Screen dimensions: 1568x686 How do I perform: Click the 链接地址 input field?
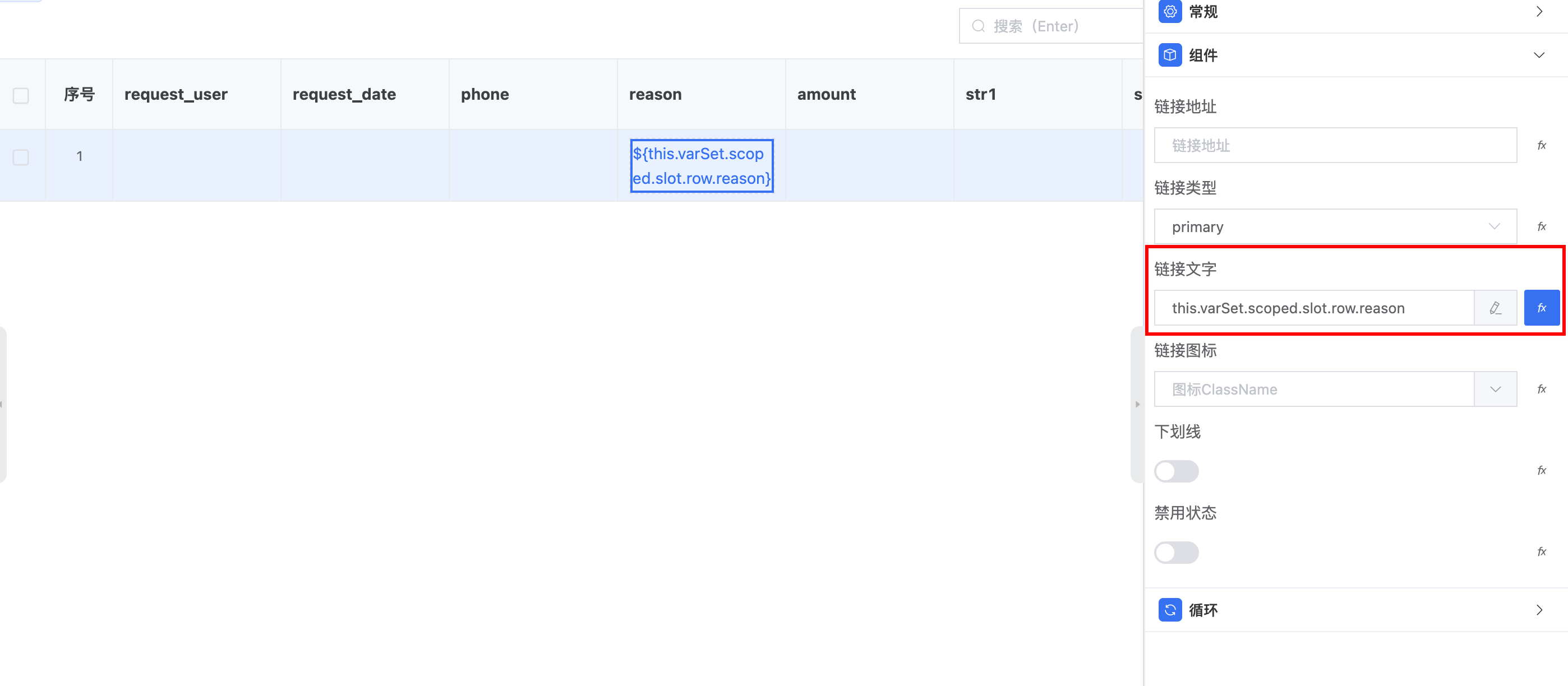(x=1335, y=145)
